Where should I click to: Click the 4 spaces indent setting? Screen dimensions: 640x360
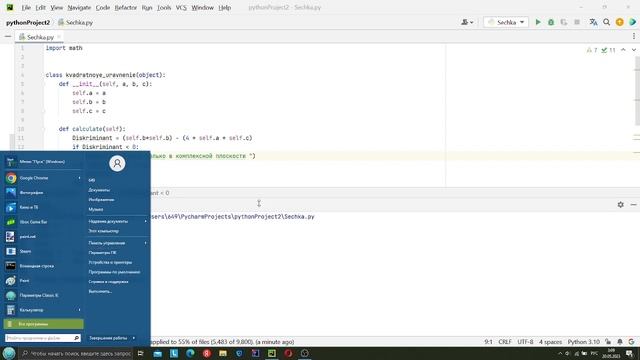tap(550, 342)
